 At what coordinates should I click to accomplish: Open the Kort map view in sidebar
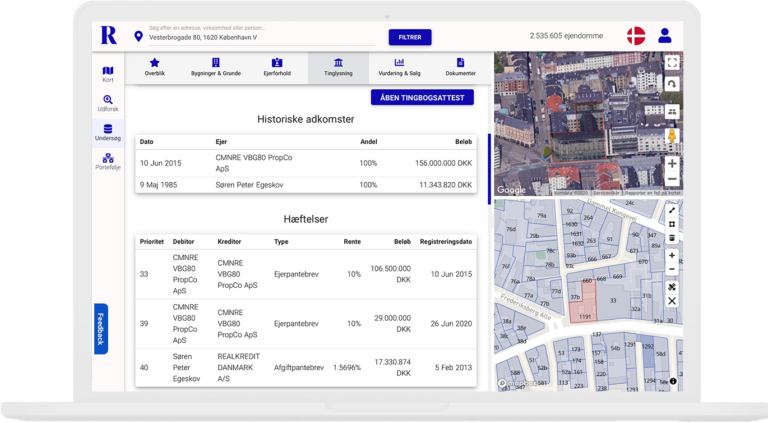click(x=108, y=73)
